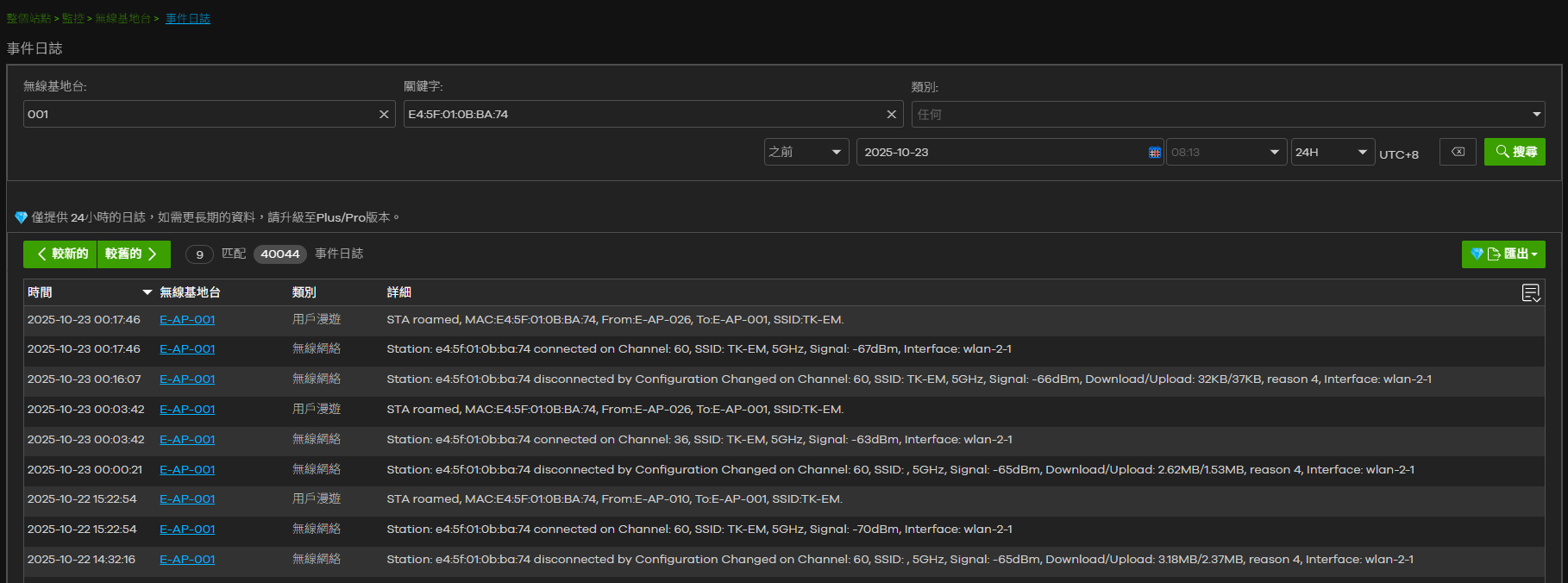Open the calendar date picker icon
Viewport: 1568px width, 583px height.
(x=1154, y=153)
